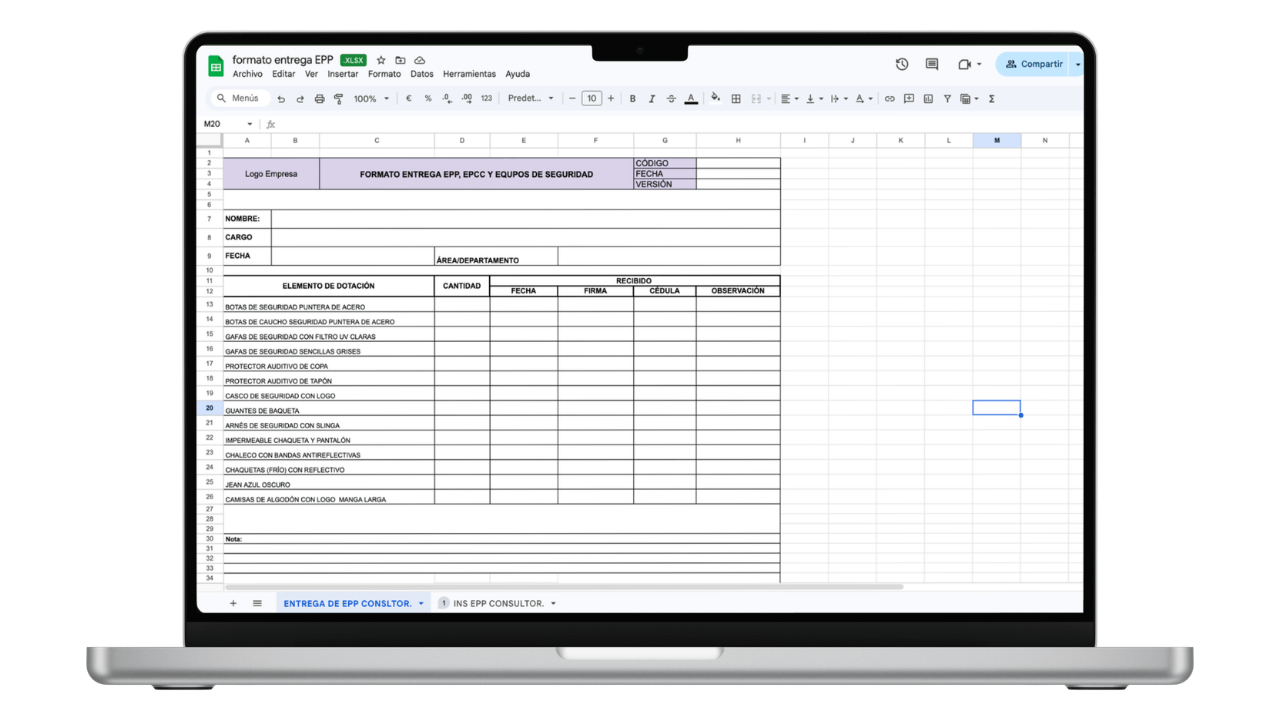Image resolution: width=1280 pixels, height=720 pixels.
Task: Open ENTREGA DE EPP CONSLTOR. tab arrow menu
Action: tap(421, 604)
